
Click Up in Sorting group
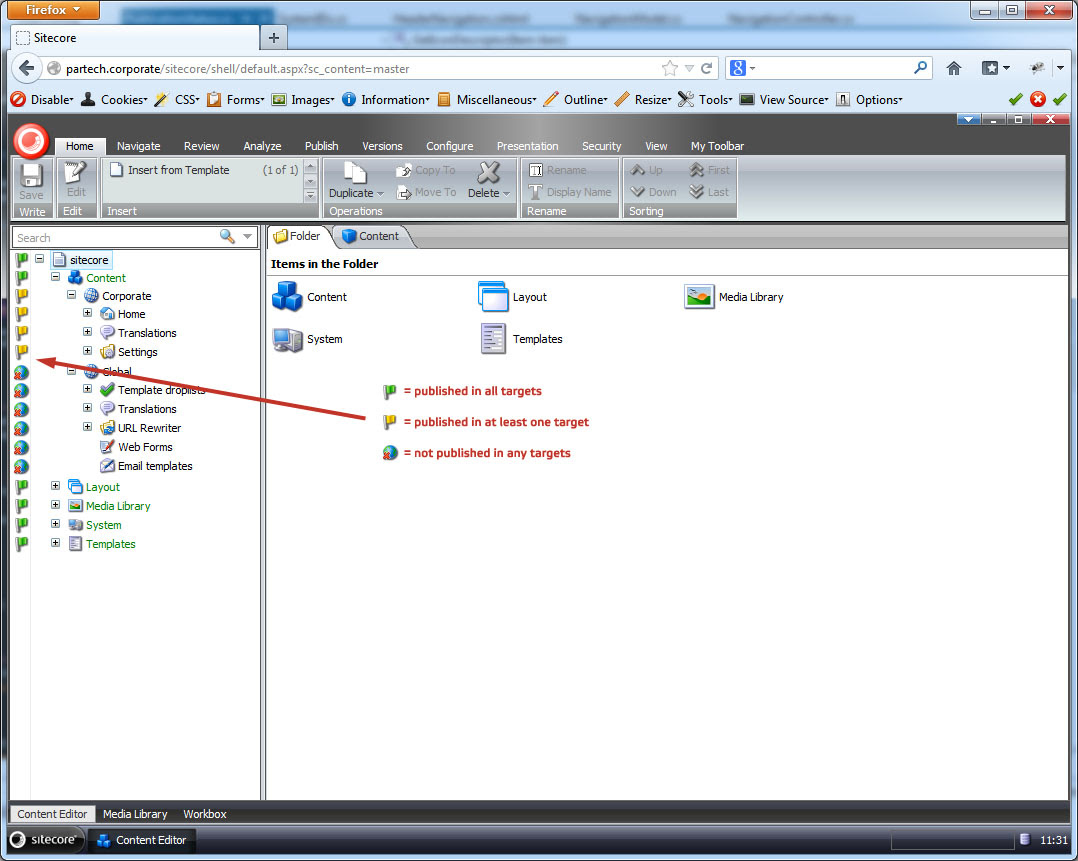pos(646,170)
